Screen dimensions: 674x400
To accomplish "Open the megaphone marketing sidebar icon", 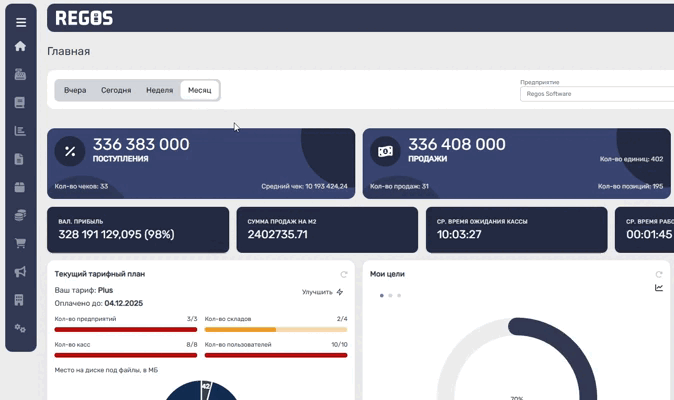I will point(20,272).
